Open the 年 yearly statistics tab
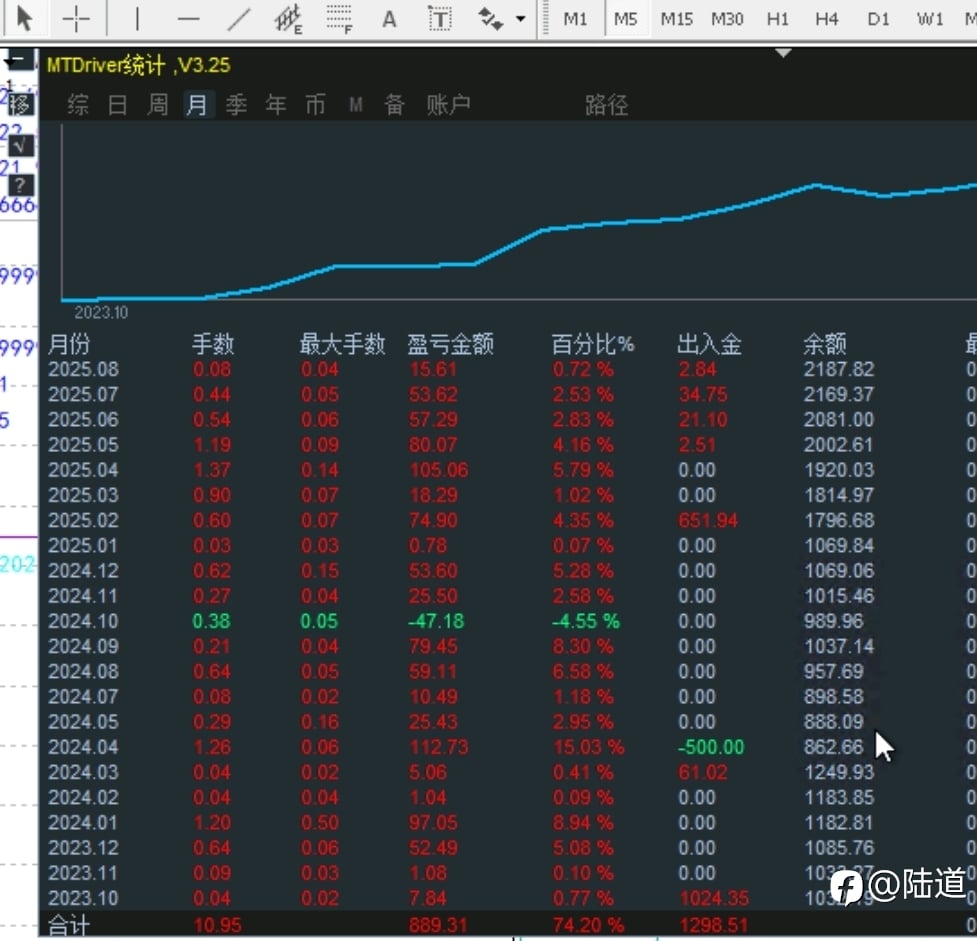Screen dimensions: 977x941 pos(276,105)
